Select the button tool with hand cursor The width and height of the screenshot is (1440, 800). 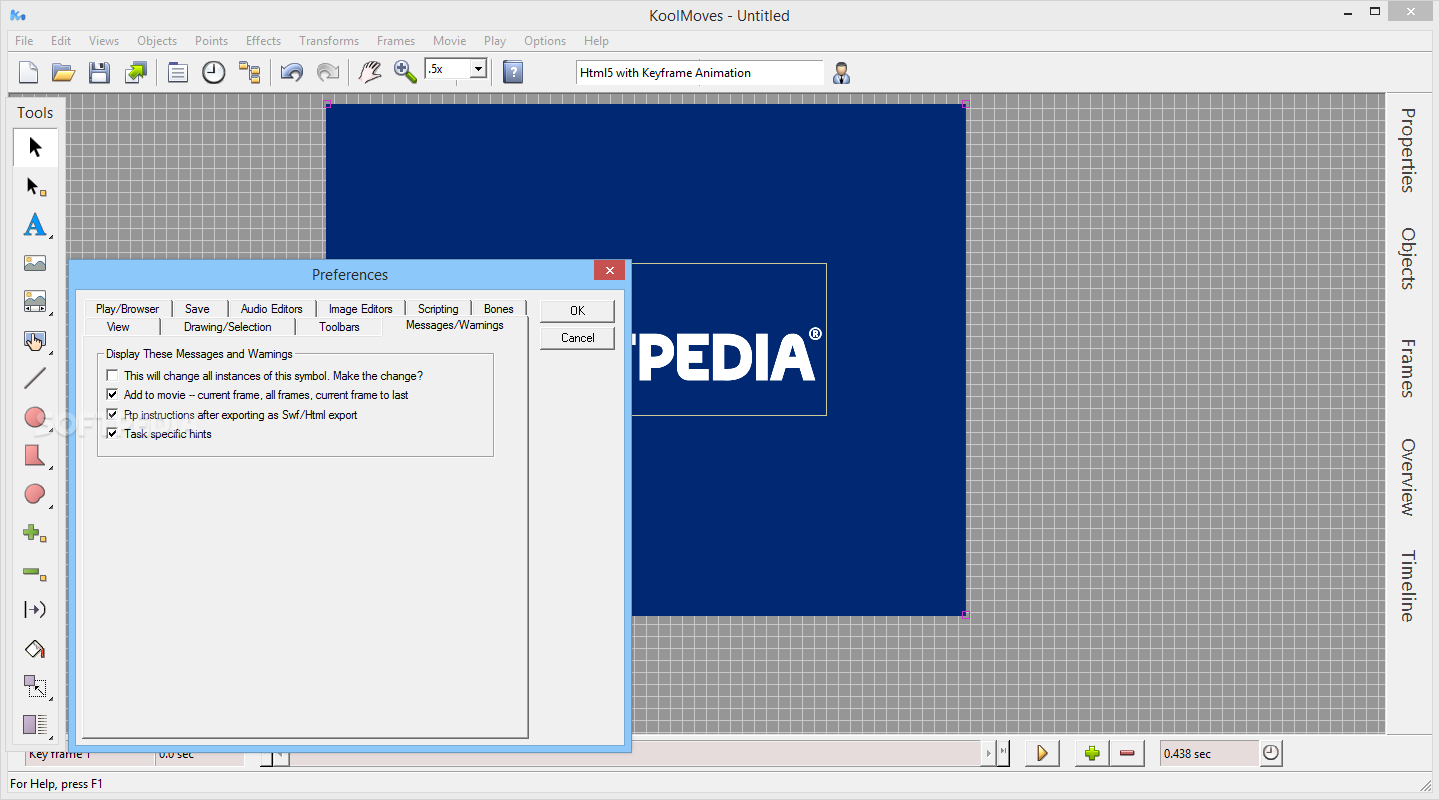pos(35,341)
